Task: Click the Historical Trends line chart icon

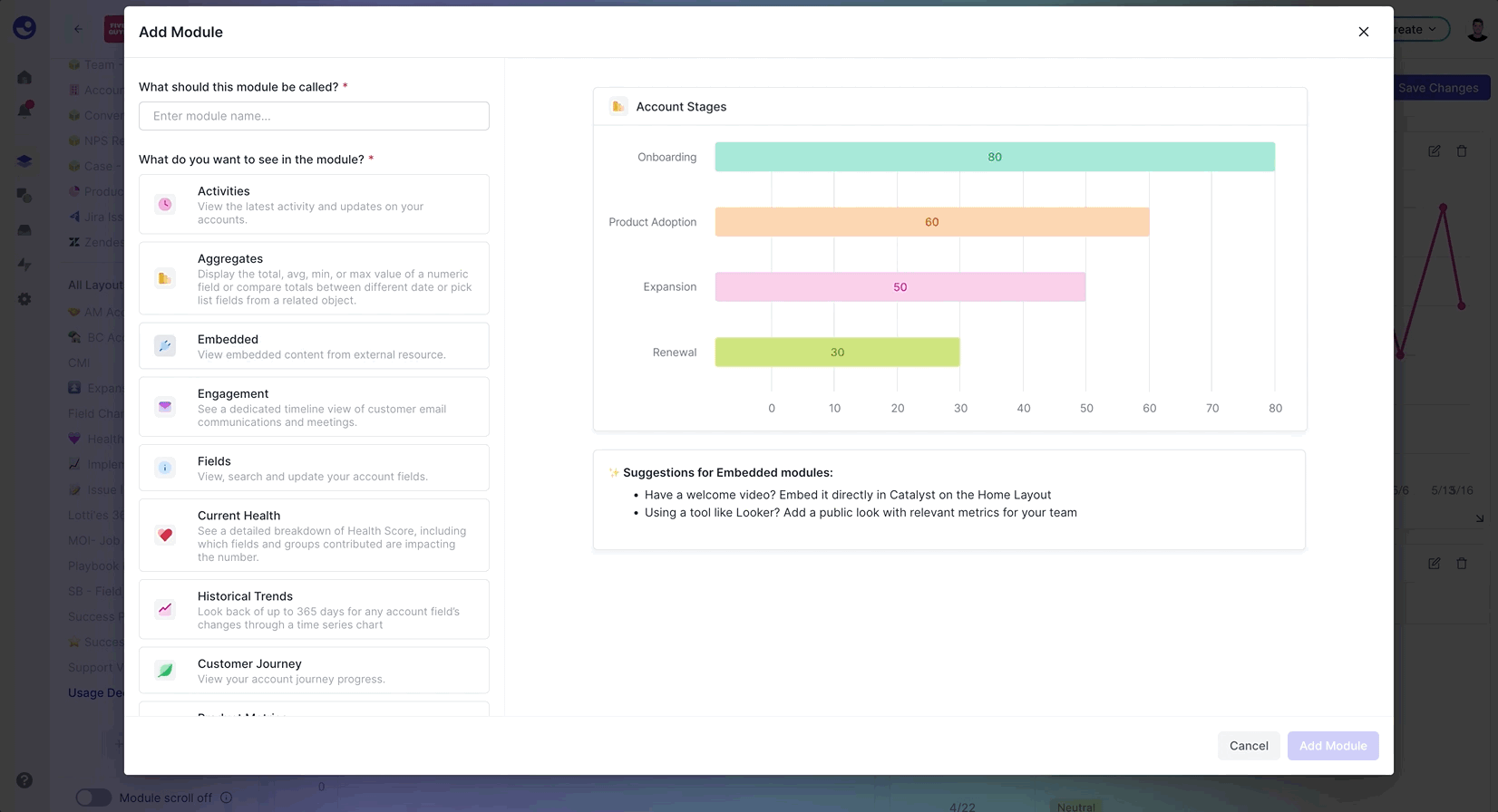Action: tap(165, 609)
